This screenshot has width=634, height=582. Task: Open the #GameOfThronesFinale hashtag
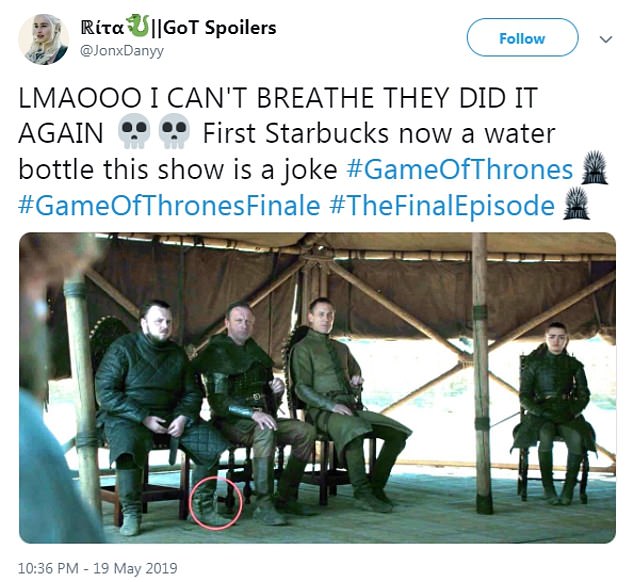(x=169, y=206)
